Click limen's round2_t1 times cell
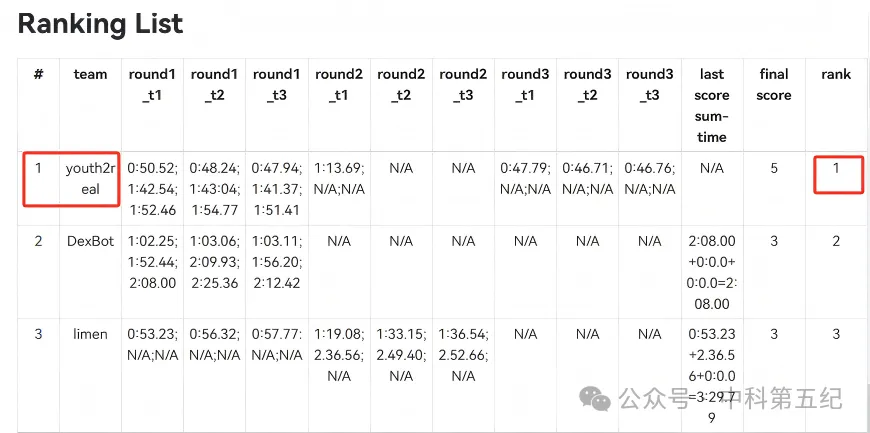This screenshot has height=433, width=870. tap(338, 355)
